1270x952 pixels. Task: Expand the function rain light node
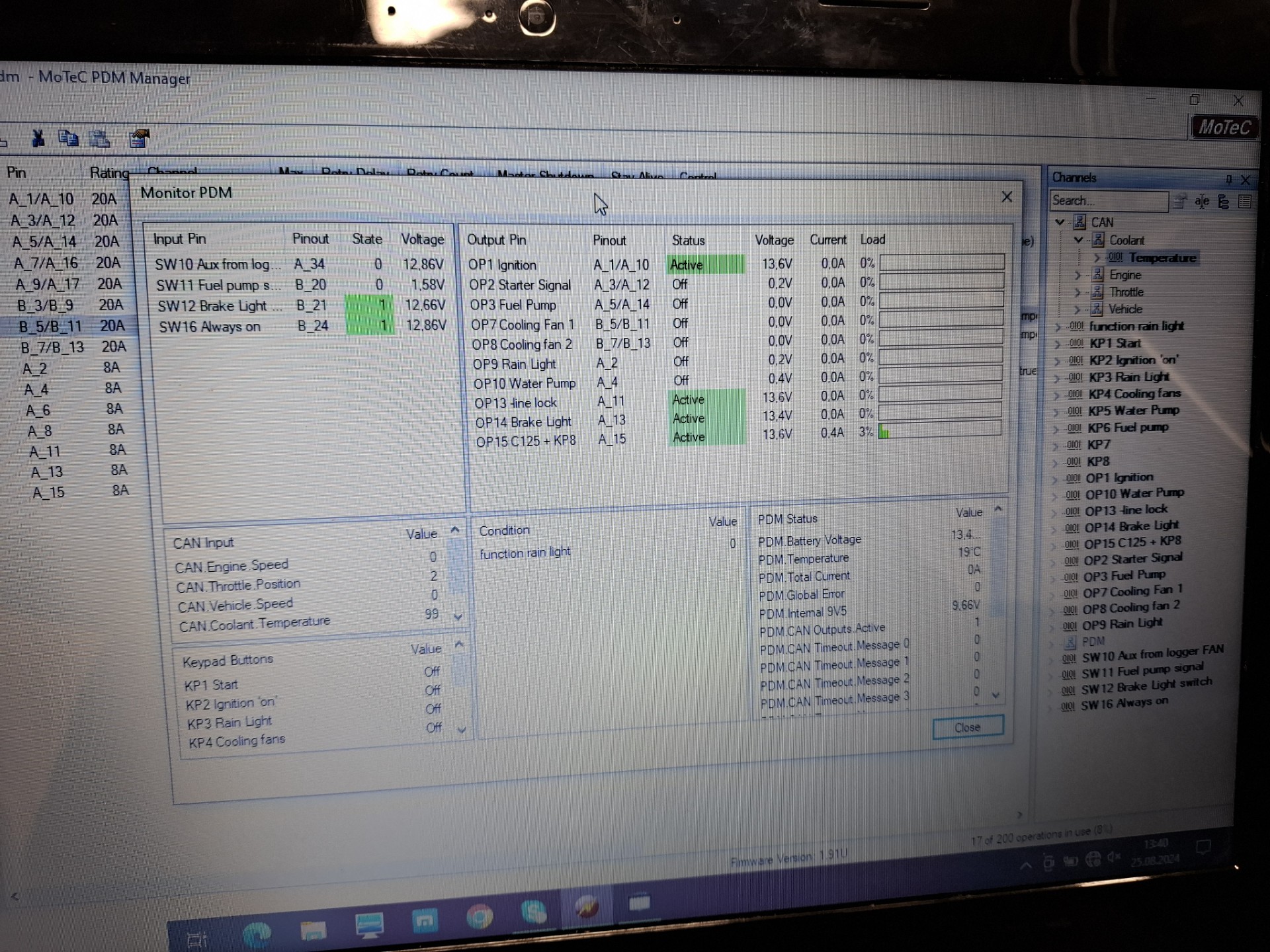point(1058,327)
